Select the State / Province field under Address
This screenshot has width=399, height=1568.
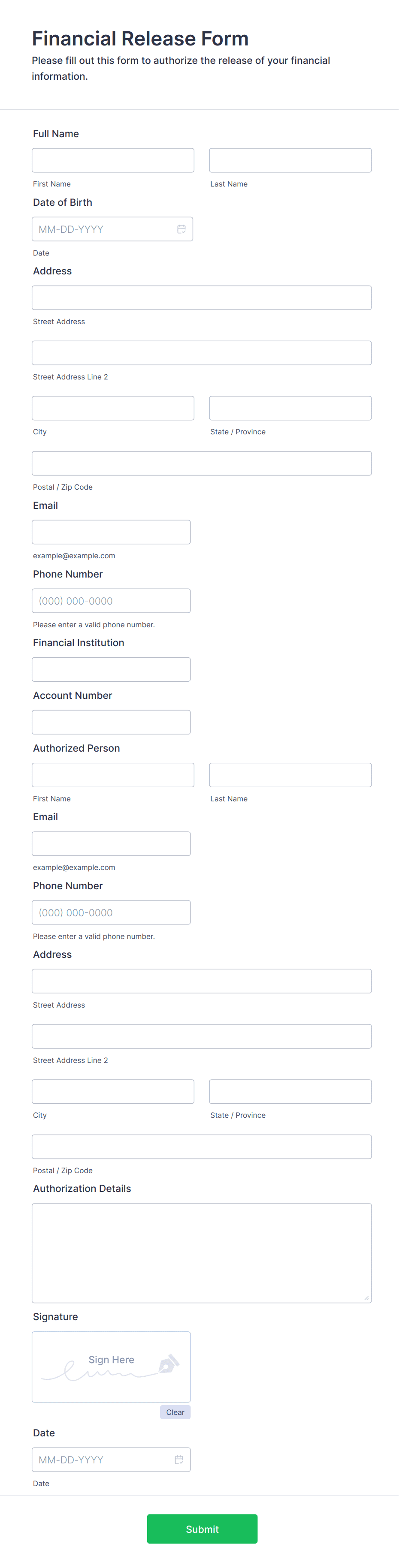tap(290, 407)
